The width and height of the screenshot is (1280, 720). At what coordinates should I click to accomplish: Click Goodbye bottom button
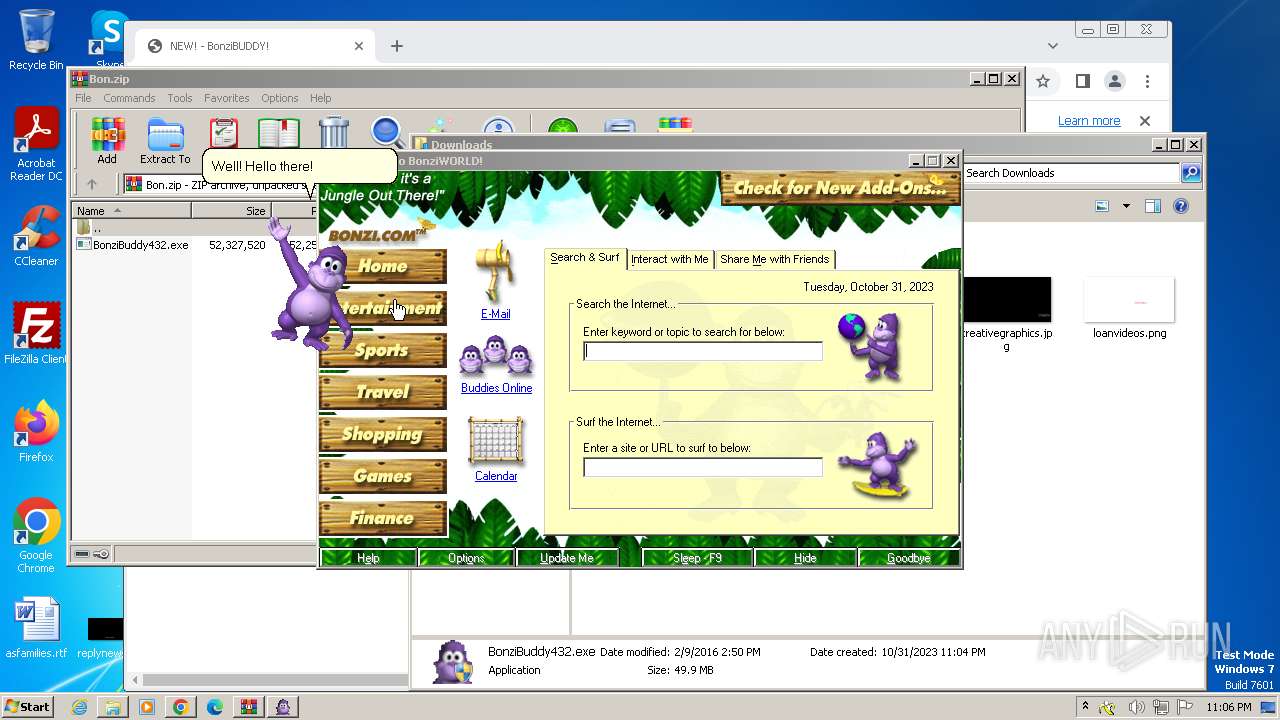908,558
